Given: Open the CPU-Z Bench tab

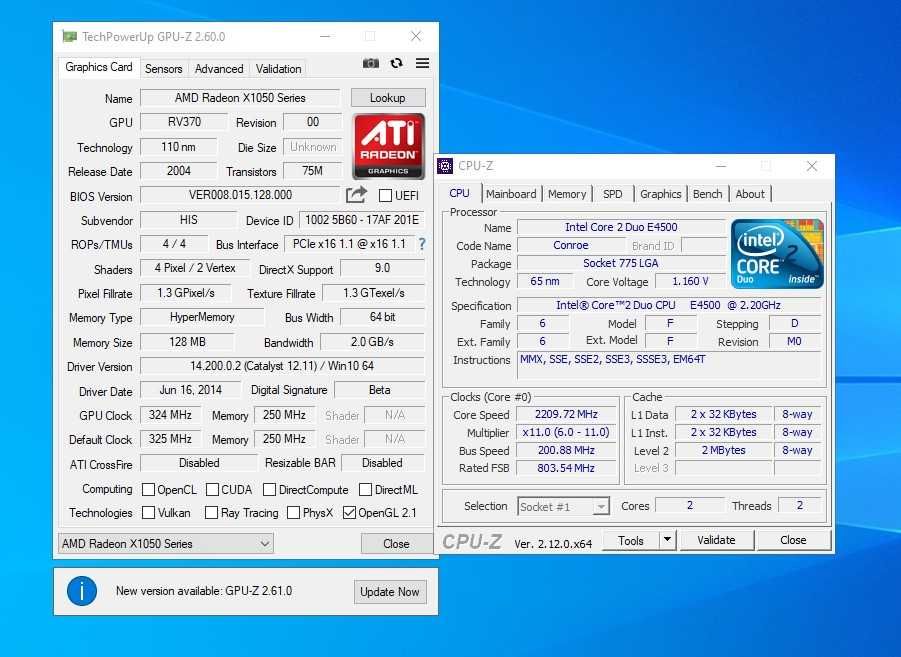Looking at the screenshot, I should (x=707, y=194).
